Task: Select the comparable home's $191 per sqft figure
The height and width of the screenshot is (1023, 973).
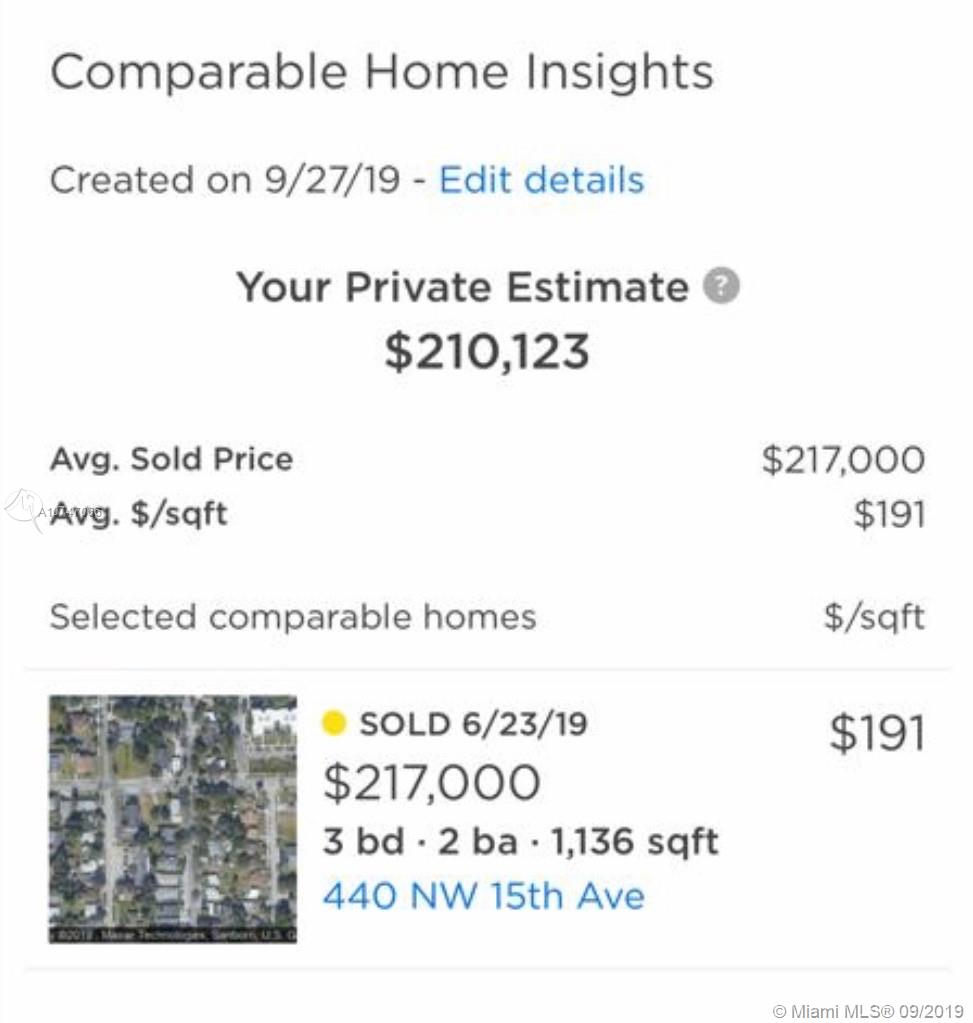Action: click(x=877, y=735)
